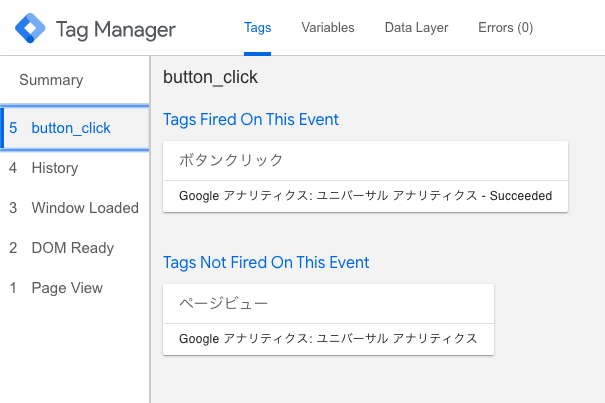This screenshot has height=403, width=605.
Task: Select the DOM Ready event
Action: pos(73,248)
